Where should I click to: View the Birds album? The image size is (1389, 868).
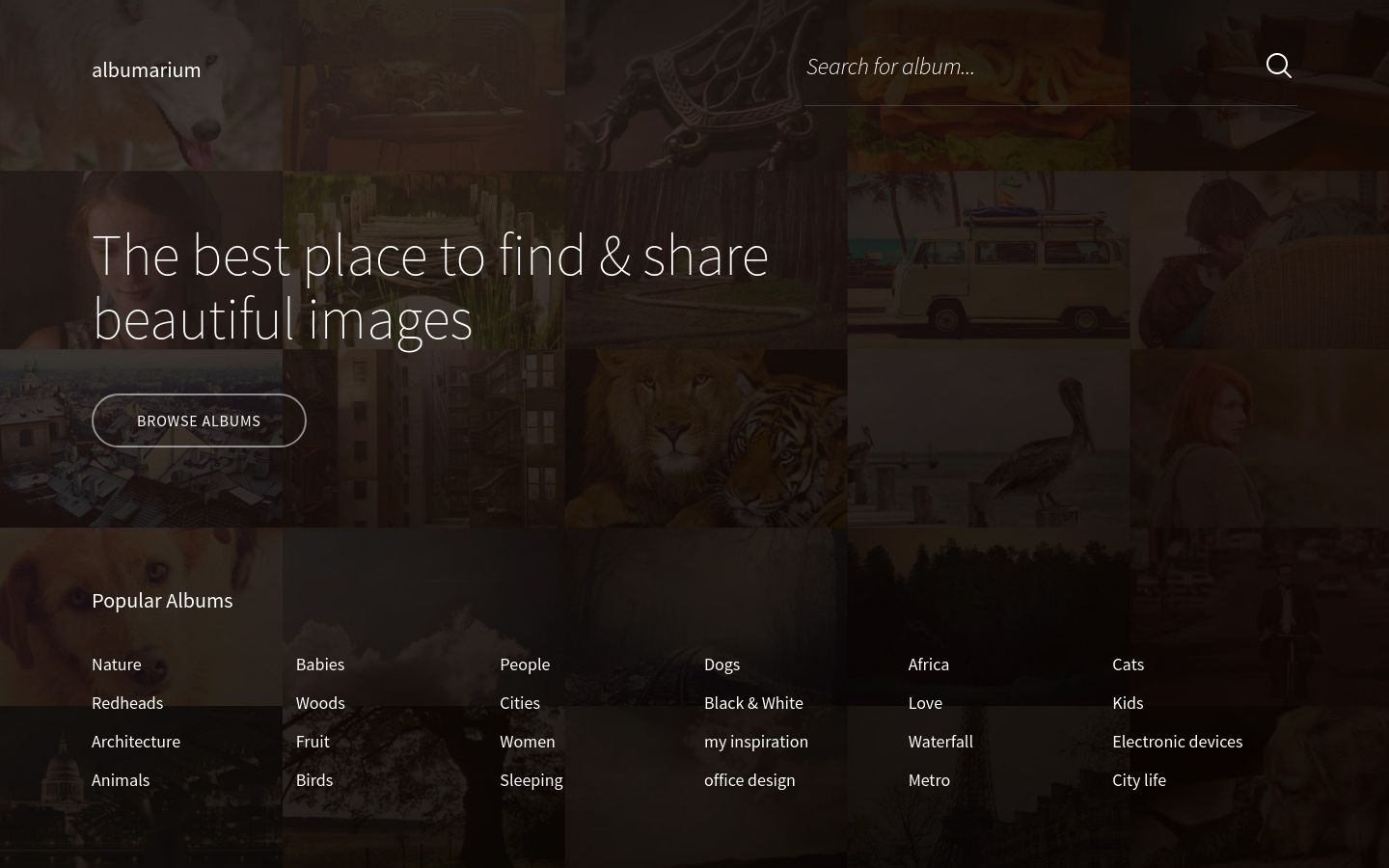[x=314, y=780]
